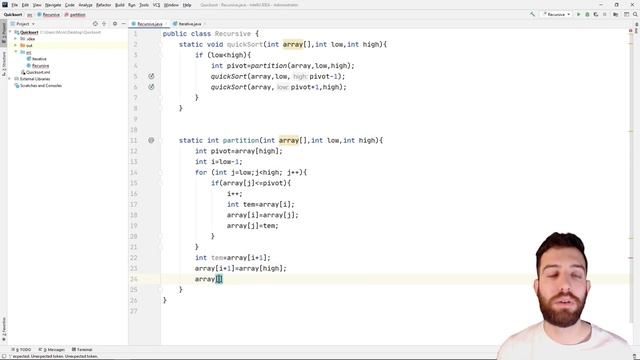Click the status bar 'Unexpected token' message
Image resolution: width=640 pixels, height=360 pixels.
(x=53, y=356)
